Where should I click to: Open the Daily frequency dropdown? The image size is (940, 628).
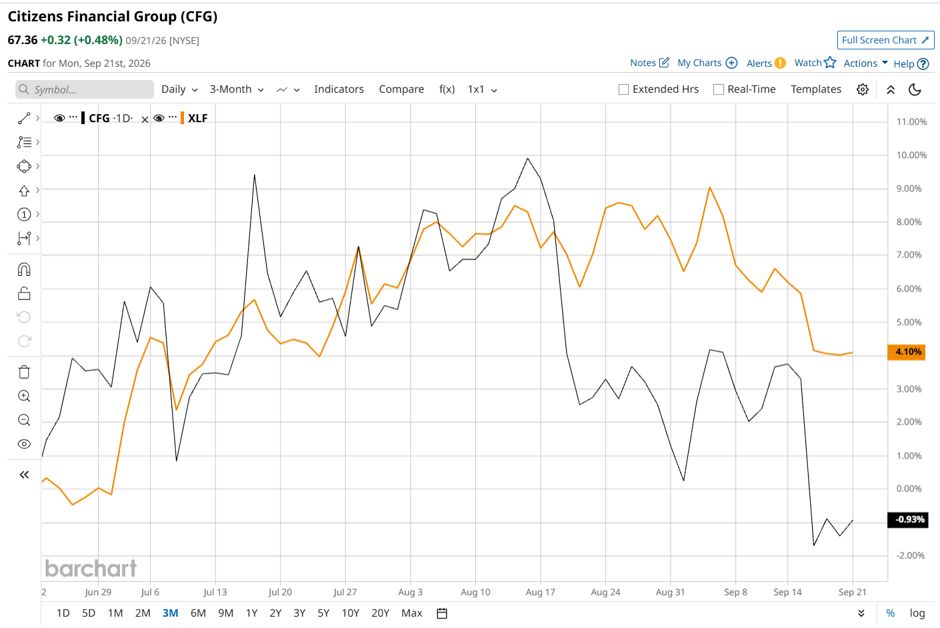[179, 89]
